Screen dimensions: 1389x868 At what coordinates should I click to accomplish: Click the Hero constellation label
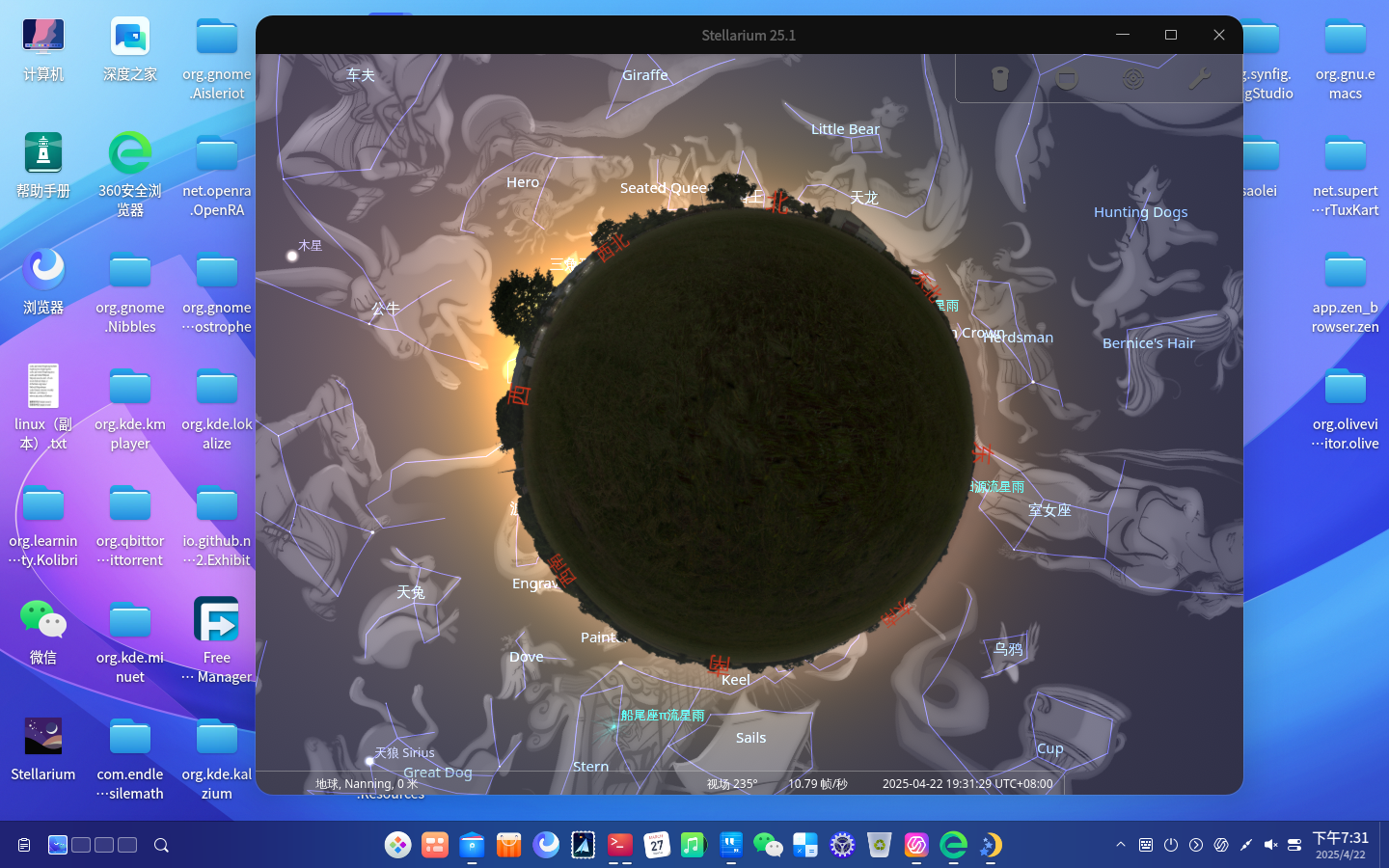tap(523, 182)
